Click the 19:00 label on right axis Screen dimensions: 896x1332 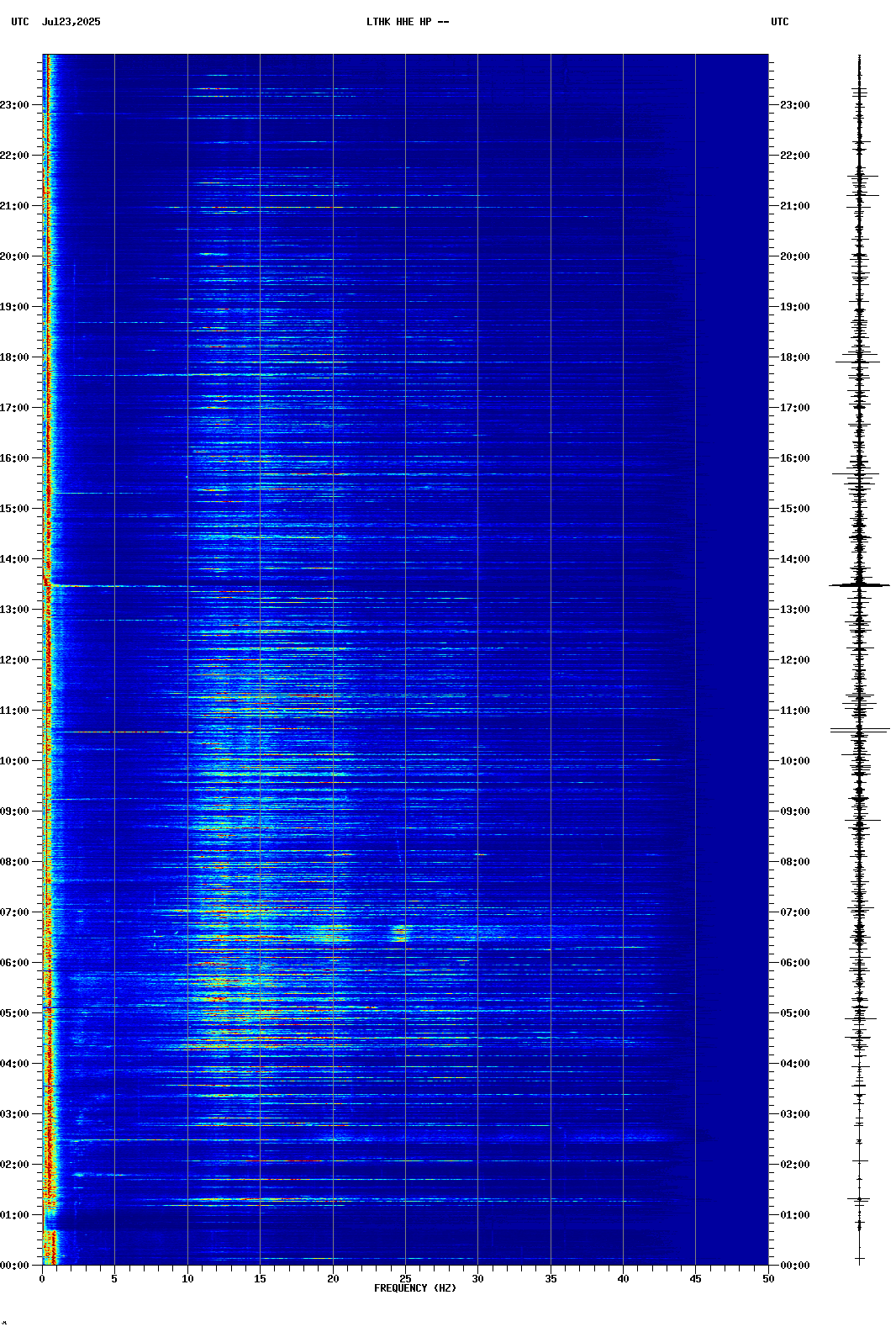coord(795,307)
